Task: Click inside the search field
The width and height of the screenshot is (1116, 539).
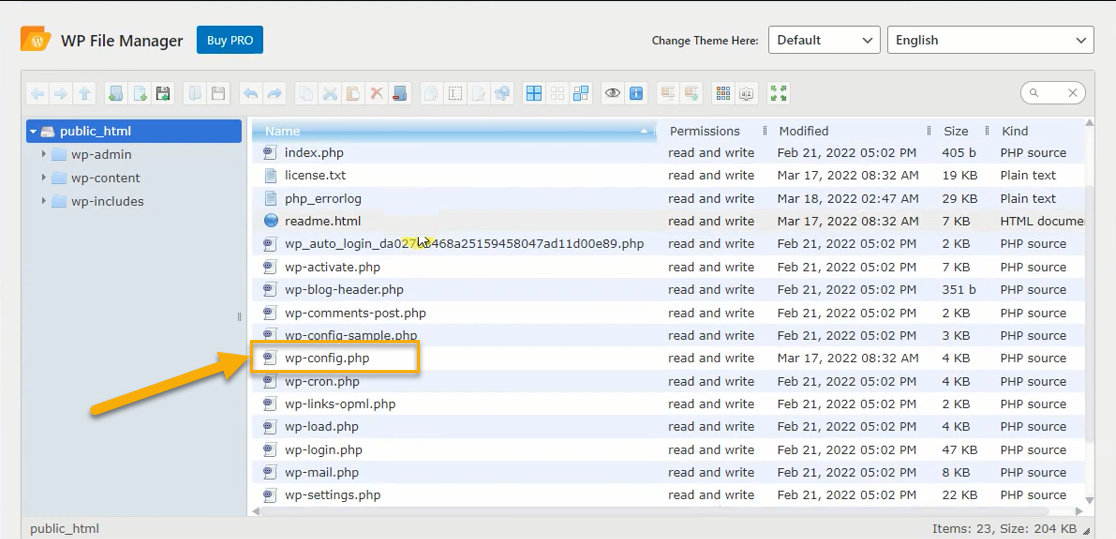Action: pos(1053,93)
